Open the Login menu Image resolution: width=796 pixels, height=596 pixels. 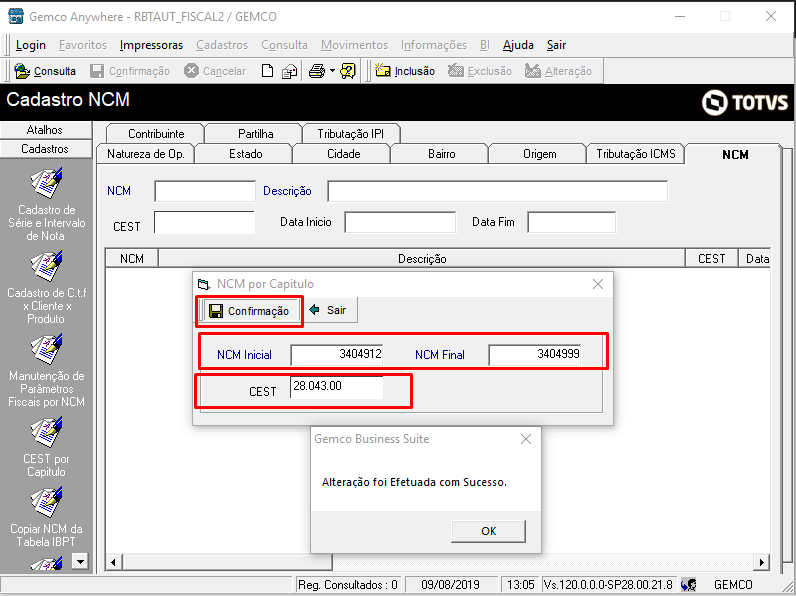coord(30,45)
